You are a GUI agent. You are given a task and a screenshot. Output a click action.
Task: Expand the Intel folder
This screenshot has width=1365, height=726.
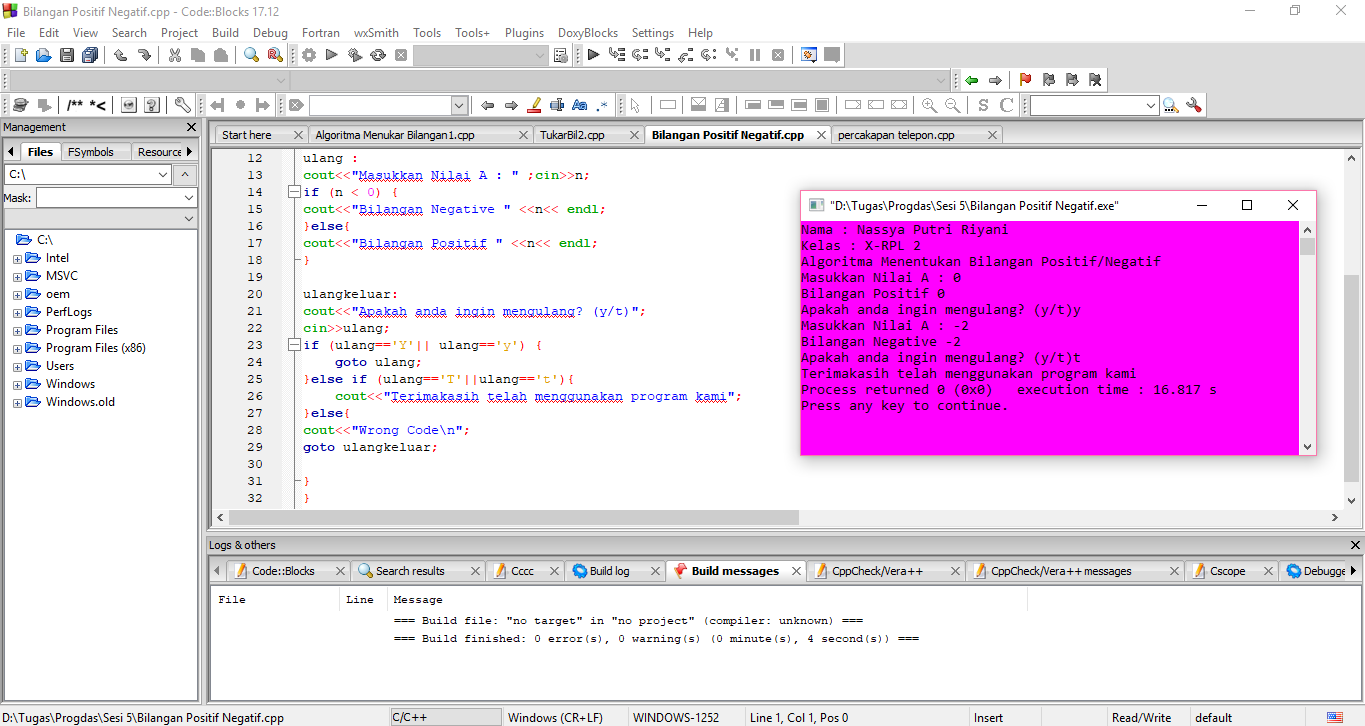point(17,258)
